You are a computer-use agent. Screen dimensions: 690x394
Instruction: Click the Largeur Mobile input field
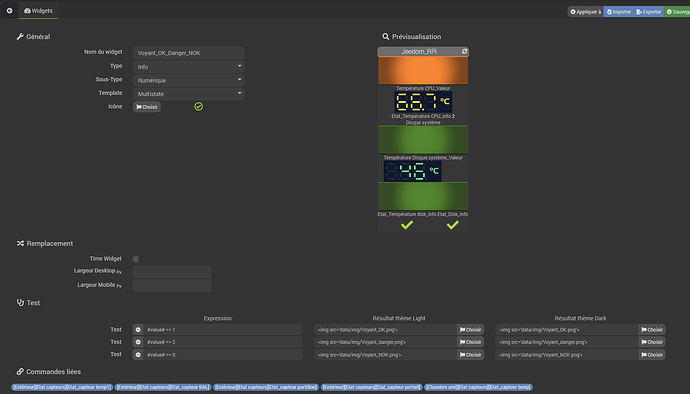tap(172, 286)
